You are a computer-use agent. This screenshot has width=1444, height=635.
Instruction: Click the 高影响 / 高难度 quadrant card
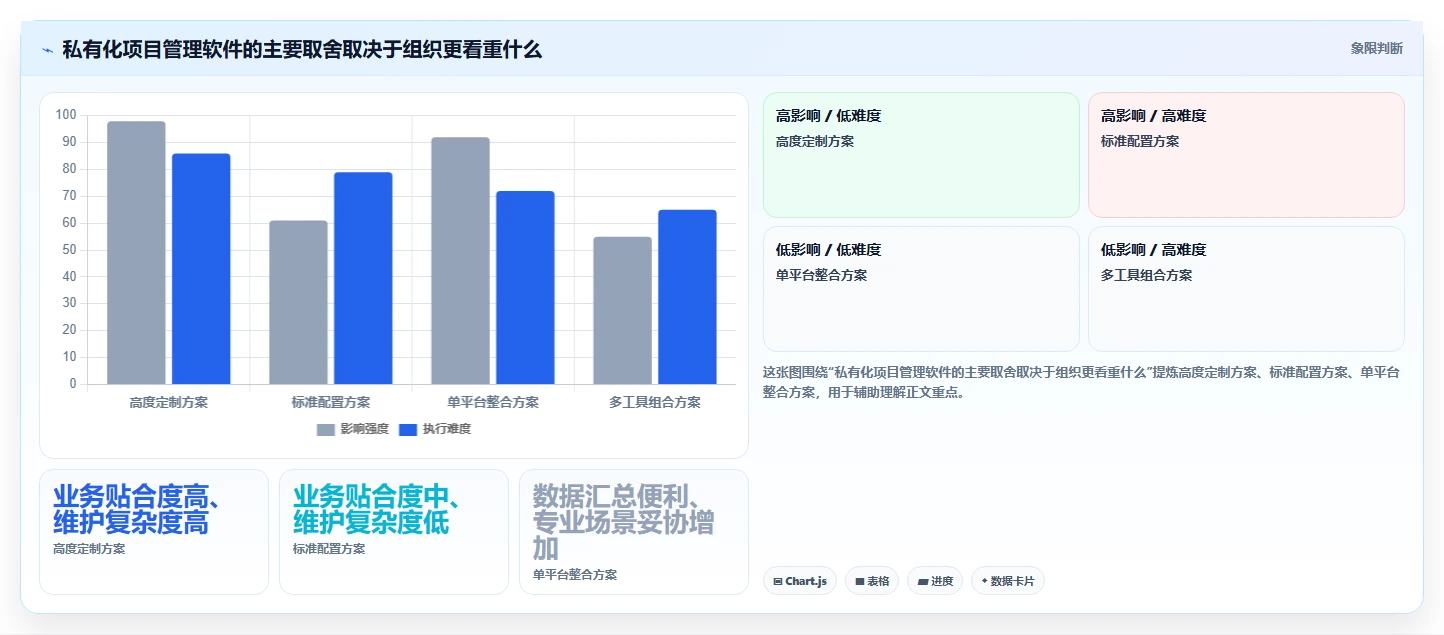(x=1246, y=155)
